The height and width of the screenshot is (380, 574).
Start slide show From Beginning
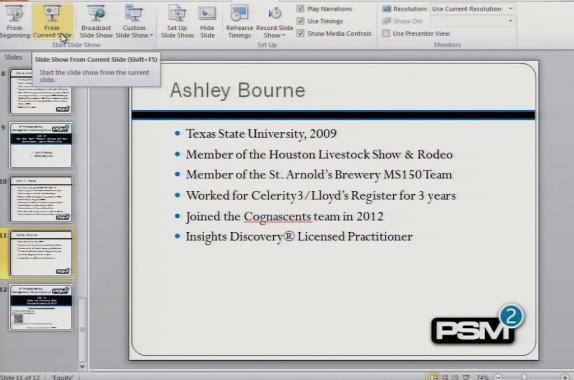click(x=15, y=21)
